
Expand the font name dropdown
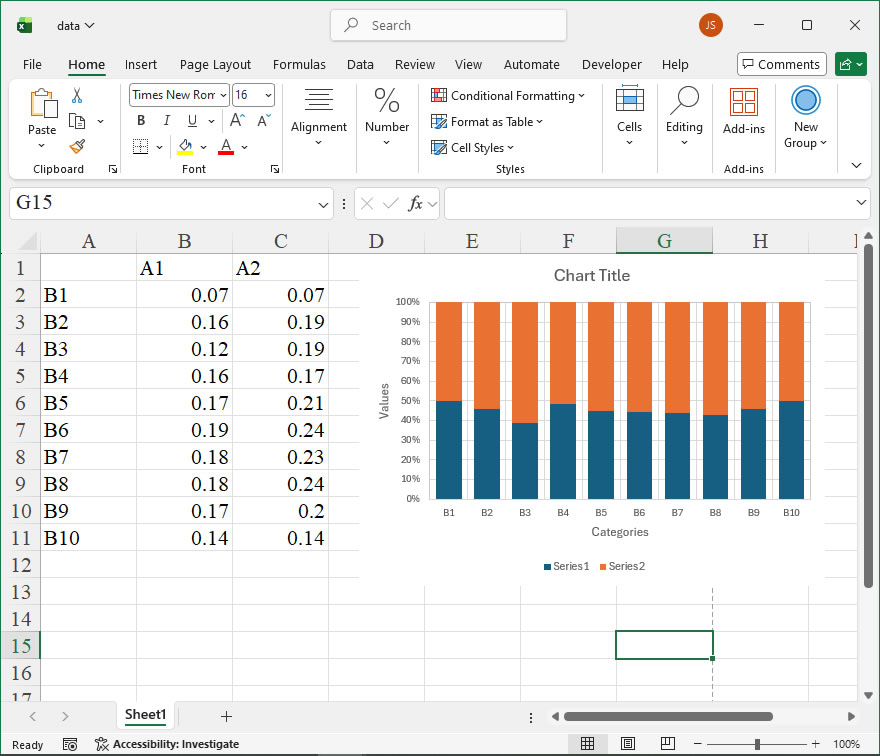tap(221, 95)
